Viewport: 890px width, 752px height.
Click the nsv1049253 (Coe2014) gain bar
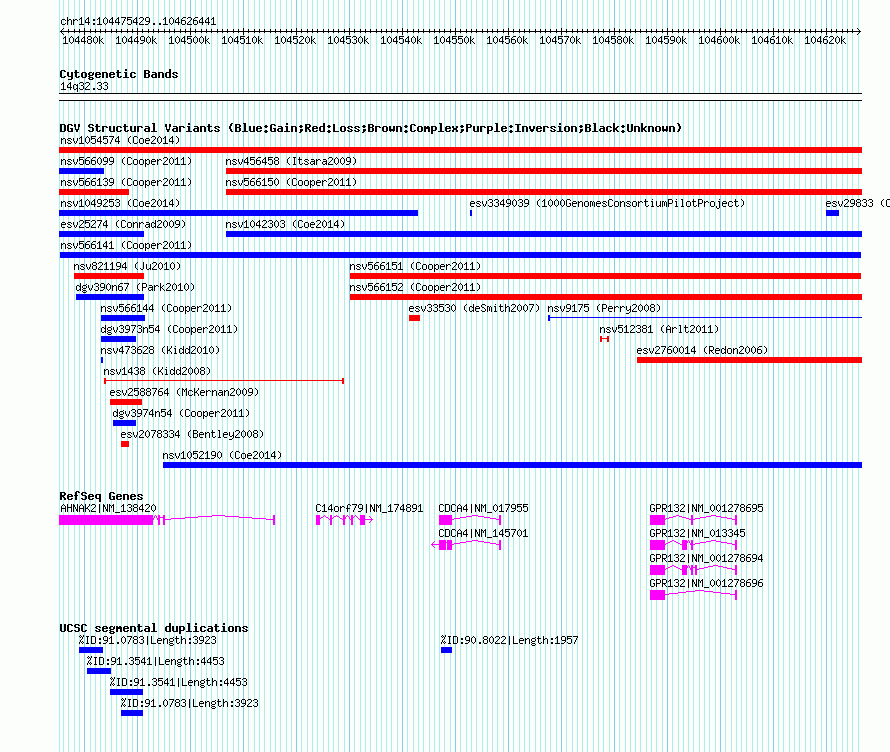pyautogui.click(x=238, y=213)
